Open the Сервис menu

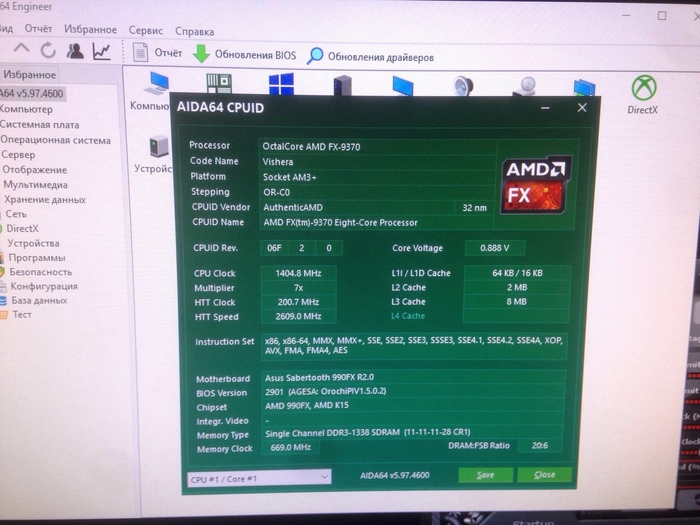146,30
